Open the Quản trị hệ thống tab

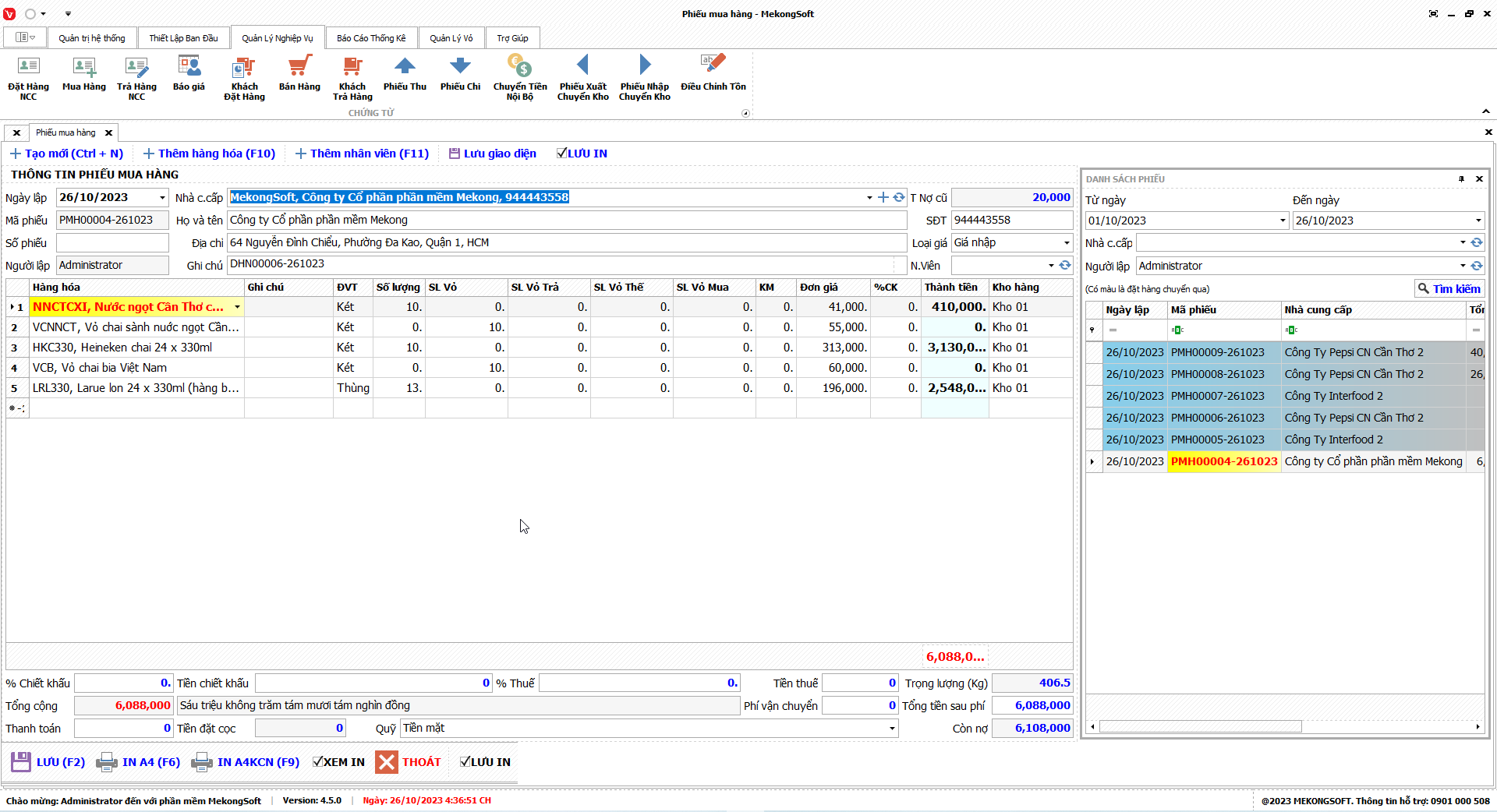click(92, 38)
